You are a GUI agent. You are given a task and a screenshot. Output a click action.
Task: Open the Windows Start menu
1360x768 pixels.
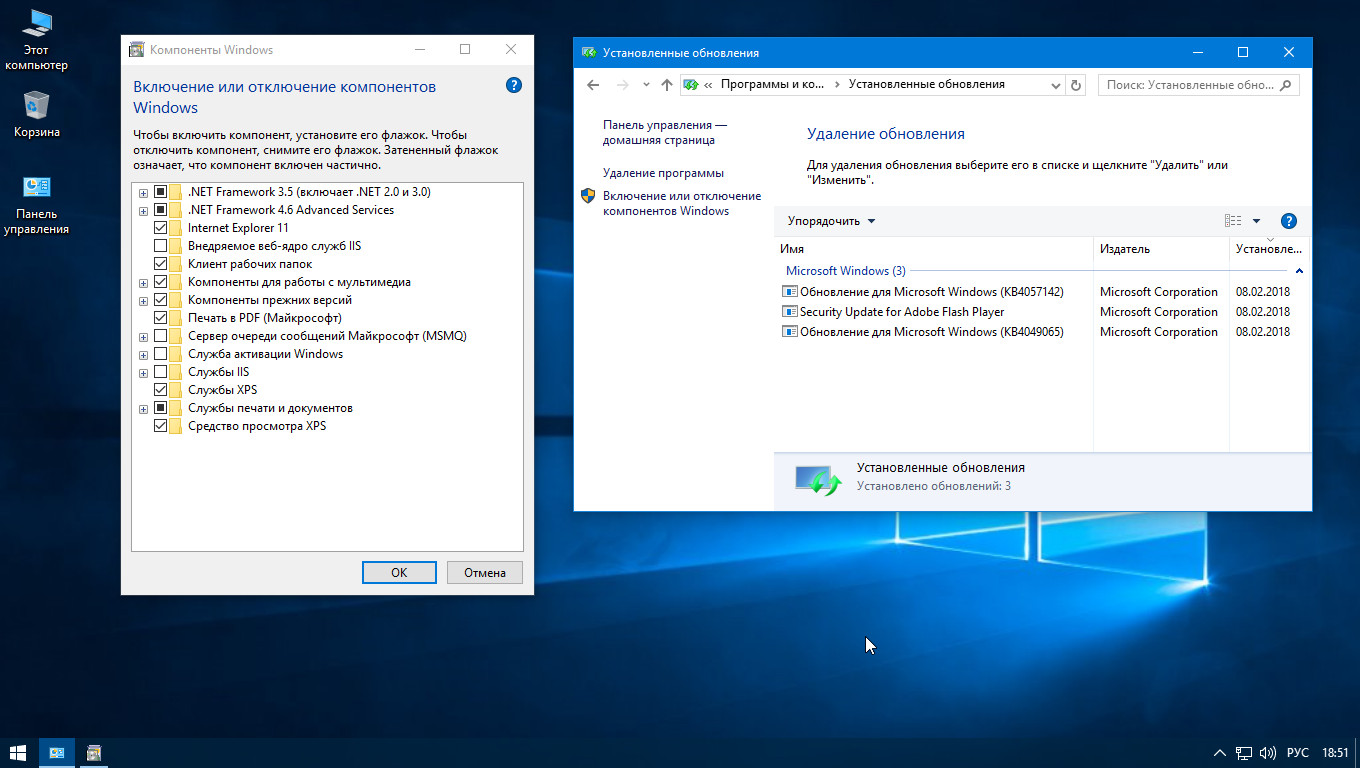[x=18, y=752]
